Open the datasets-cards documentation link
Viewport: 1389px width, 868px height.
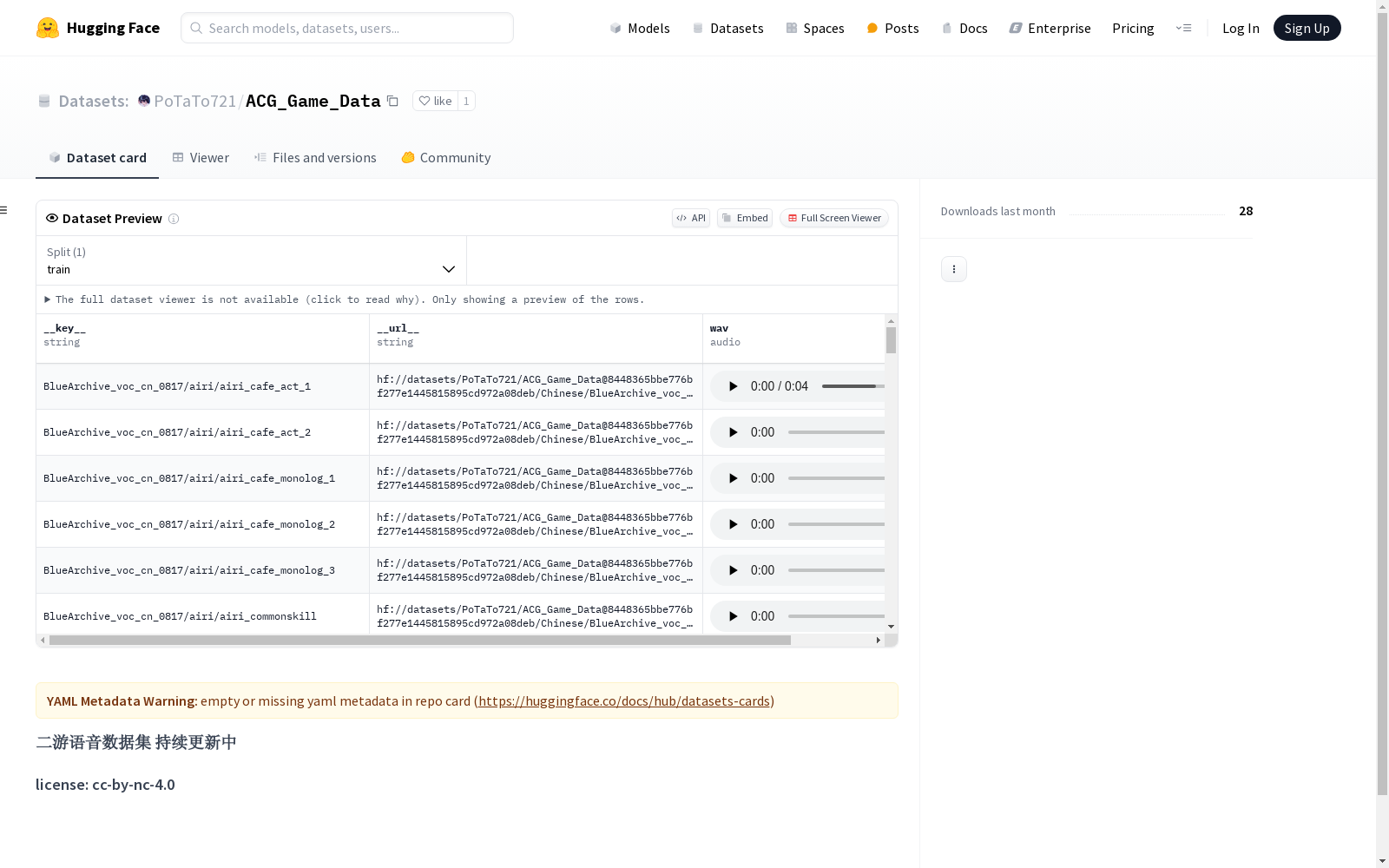624,700
